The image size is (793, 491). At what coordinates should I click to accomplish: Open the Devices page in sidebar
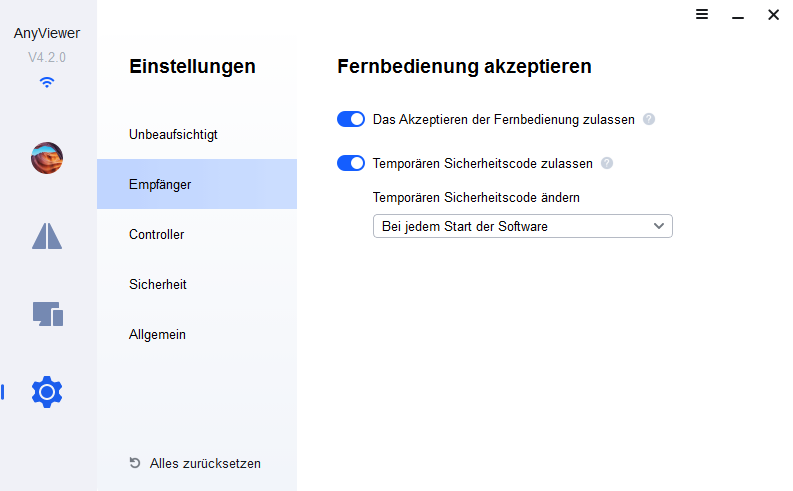point(47,313)
